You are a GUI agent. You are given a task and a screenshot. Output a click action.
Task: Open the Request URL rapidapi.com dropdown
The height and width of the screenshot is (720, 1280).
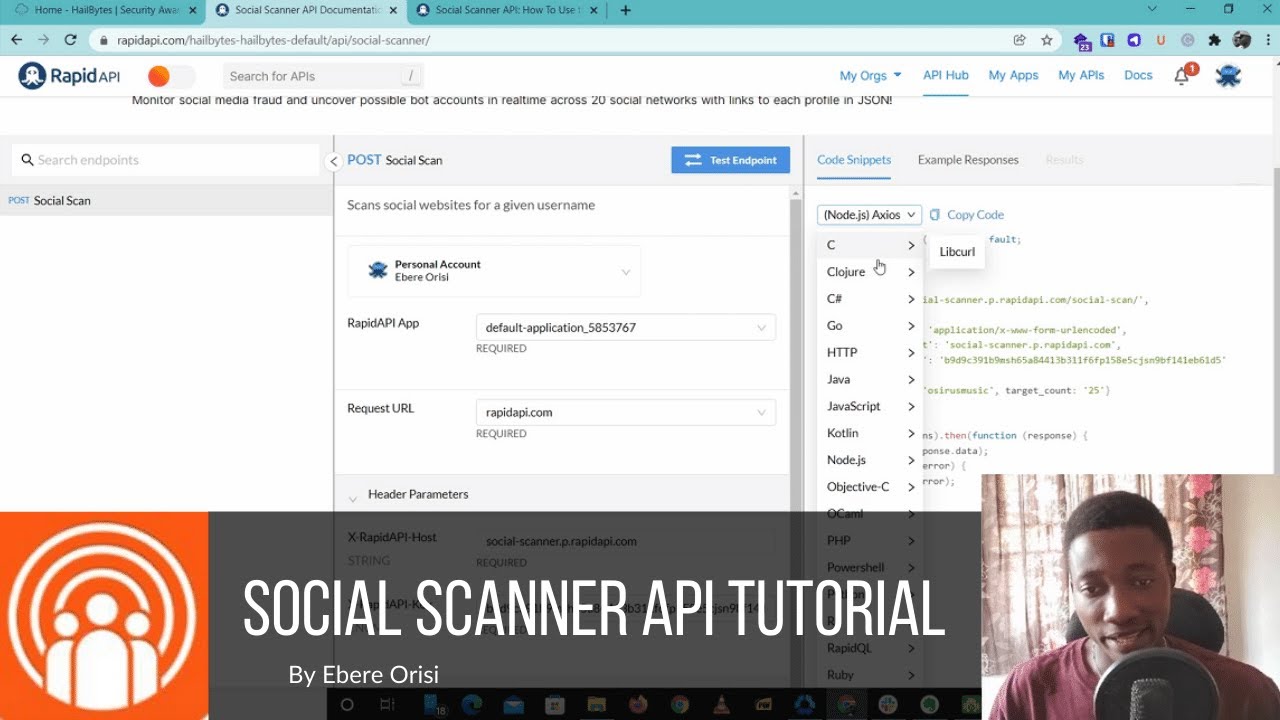click(x=626, y=412)
